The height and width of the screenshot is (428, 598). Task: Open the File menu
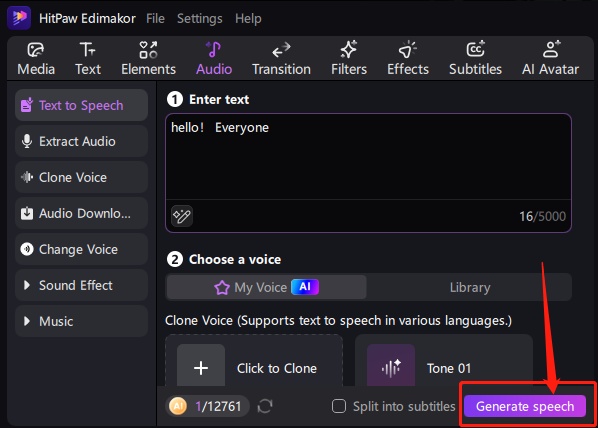[155, 18]
